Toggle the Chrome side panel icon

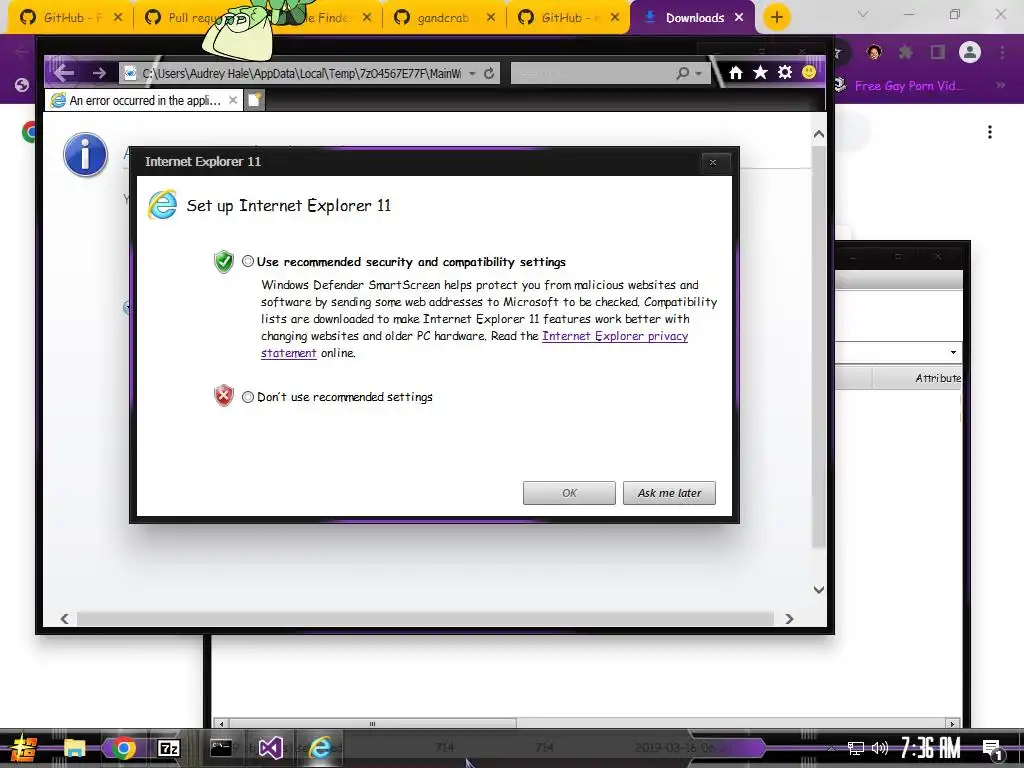[938, 52]
